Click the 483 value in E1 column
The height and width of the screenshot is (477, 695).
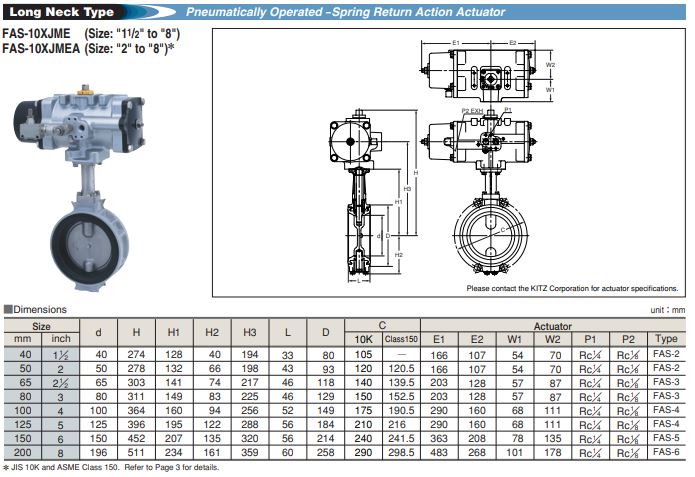point(438,451)
